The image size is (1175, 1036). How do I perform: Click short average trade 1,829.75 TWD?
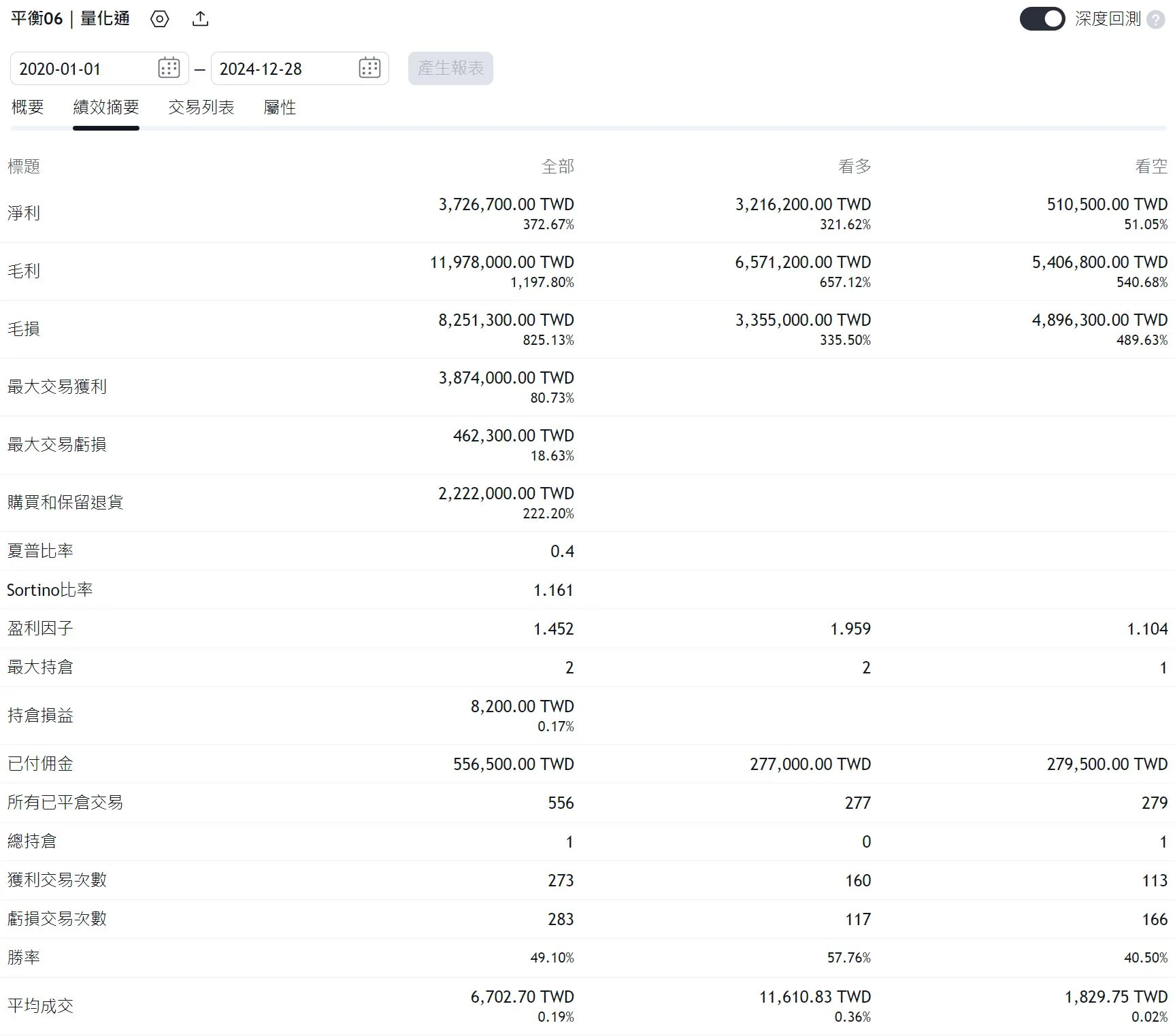pyautogui.click(x=1116, y=997)
